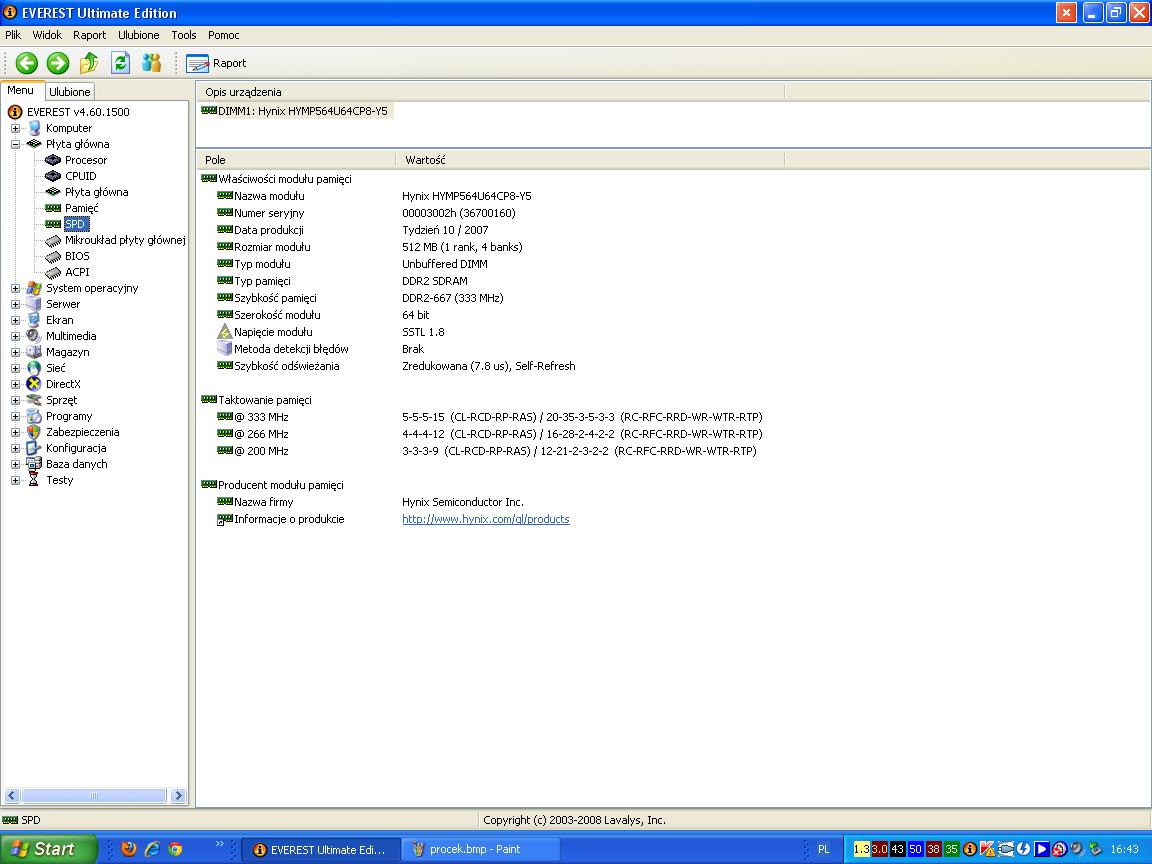The height and width of the screenshot is (864, 1152).
Task: Click the Baza danych tree icon
Action: (x=33, y=464)
